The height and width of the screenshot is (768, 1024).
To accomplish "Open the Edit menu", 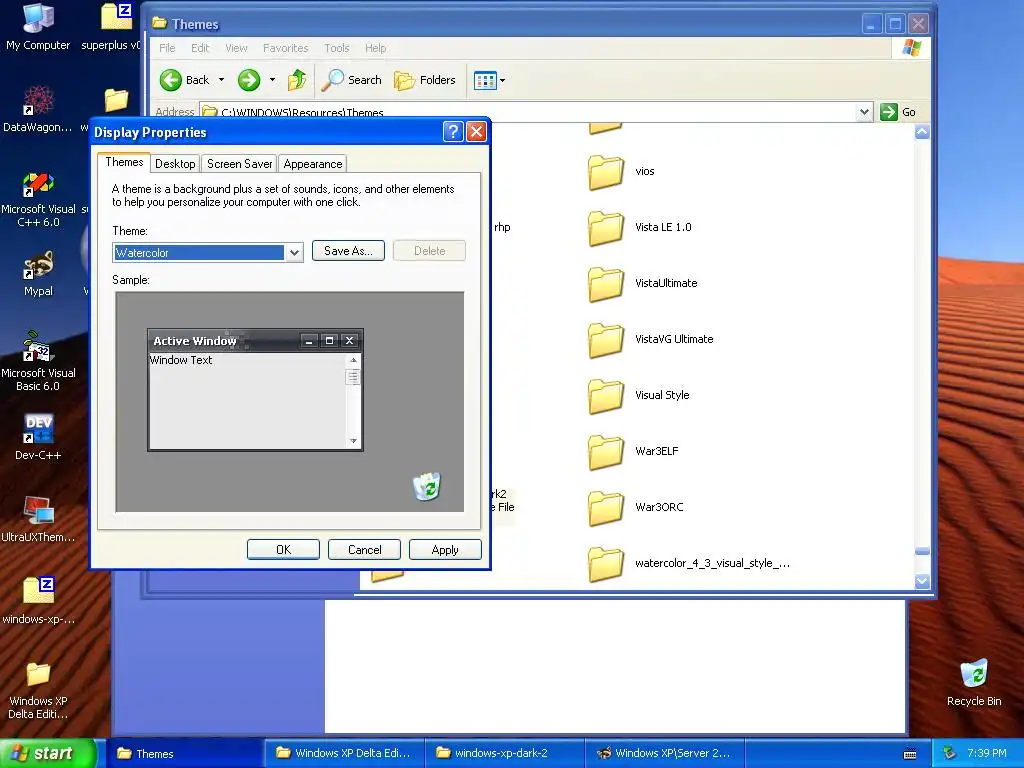I will (x=200, y=48).
